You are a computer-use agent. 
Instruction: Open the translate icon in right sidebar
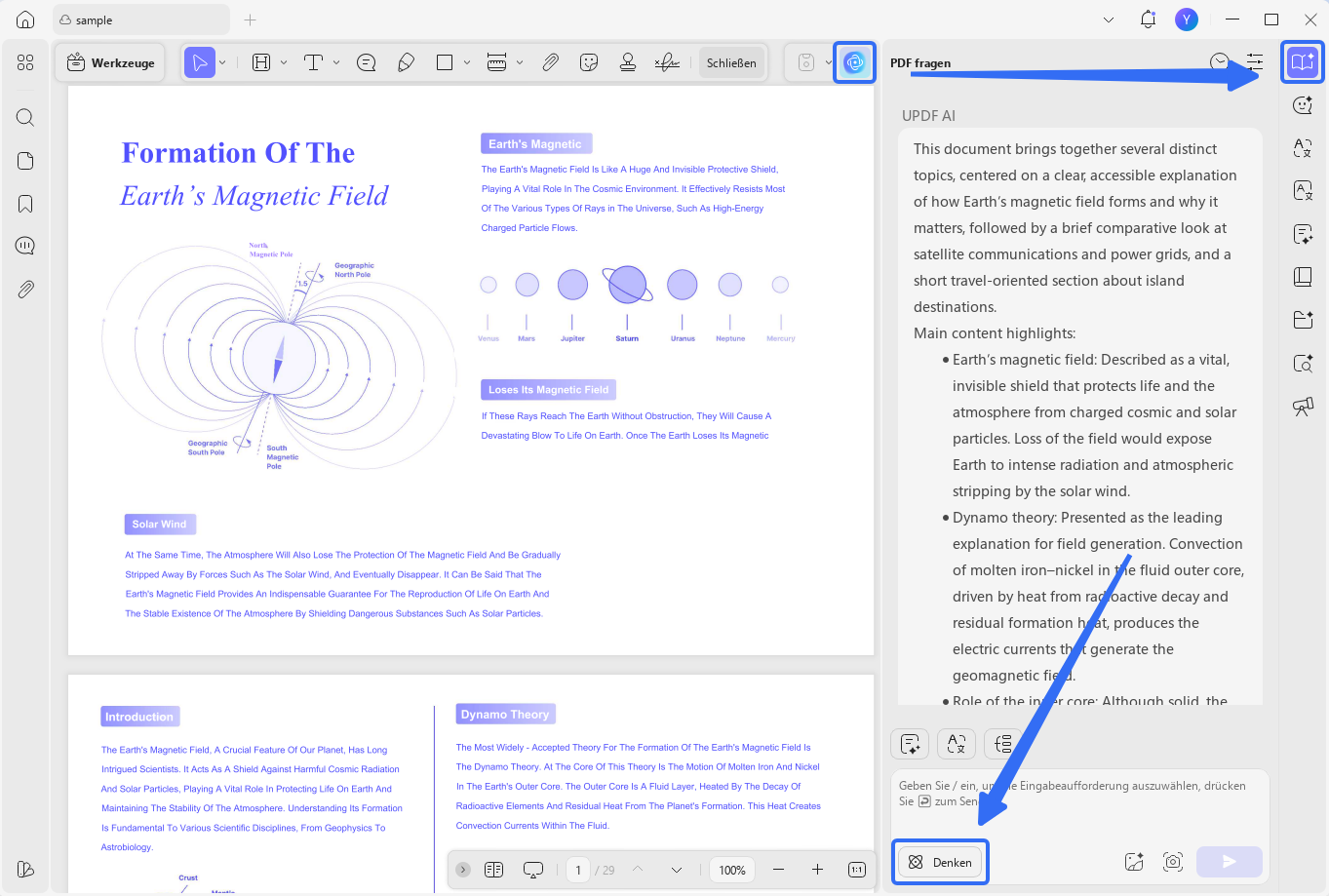(x=1303, y=148)
